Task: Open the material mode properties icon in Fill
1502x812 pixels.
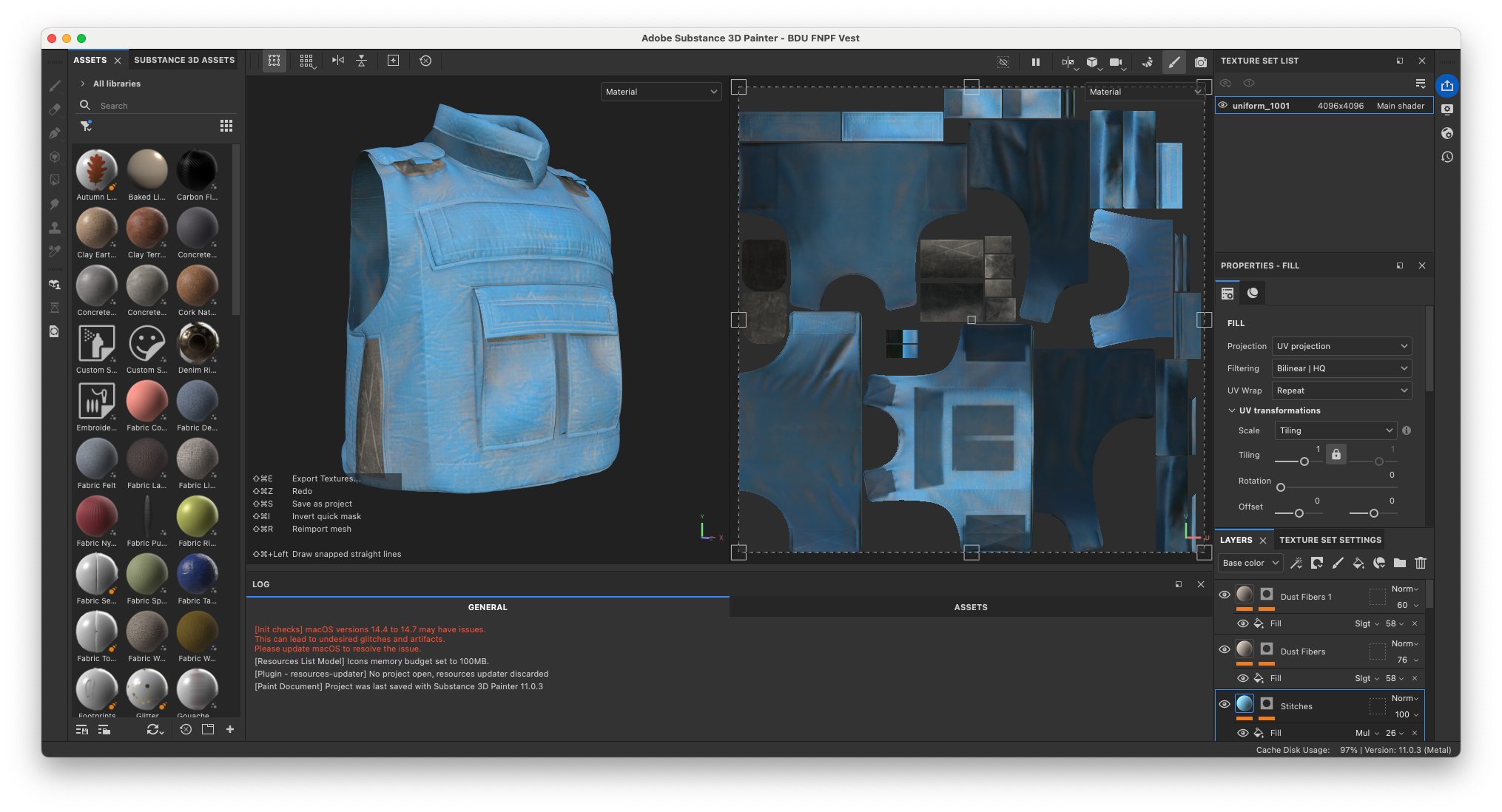Action: click(1253, 293)
